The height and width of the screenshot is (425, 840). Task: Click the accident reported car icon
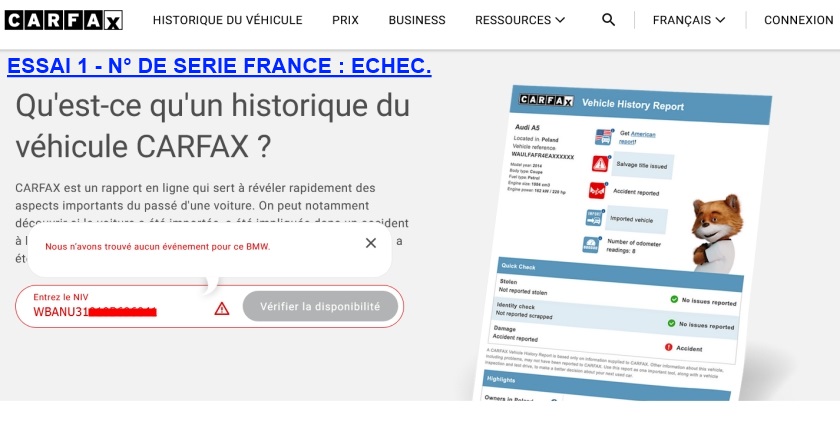pos(597,190)
